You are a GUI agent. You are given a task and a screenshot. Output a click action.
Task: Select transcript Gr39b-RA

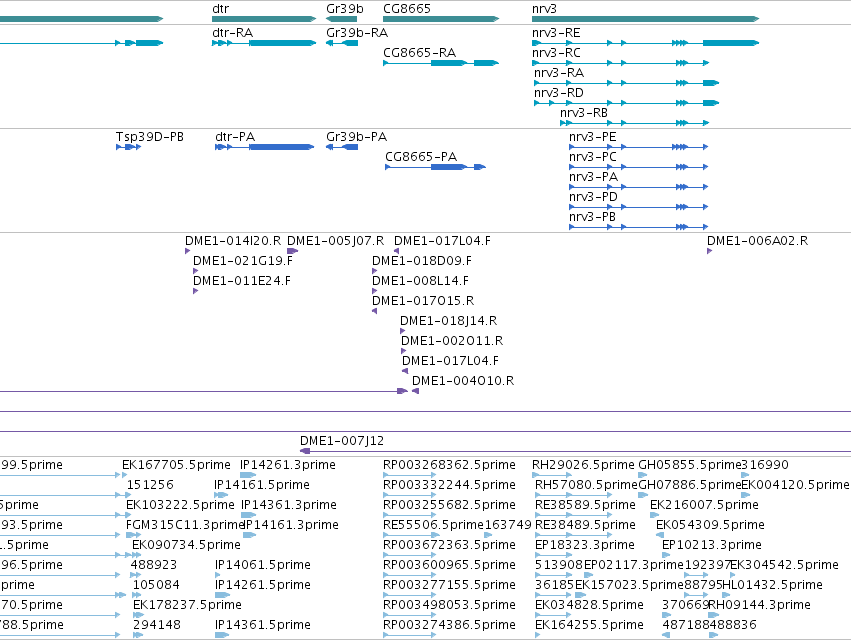357,33
